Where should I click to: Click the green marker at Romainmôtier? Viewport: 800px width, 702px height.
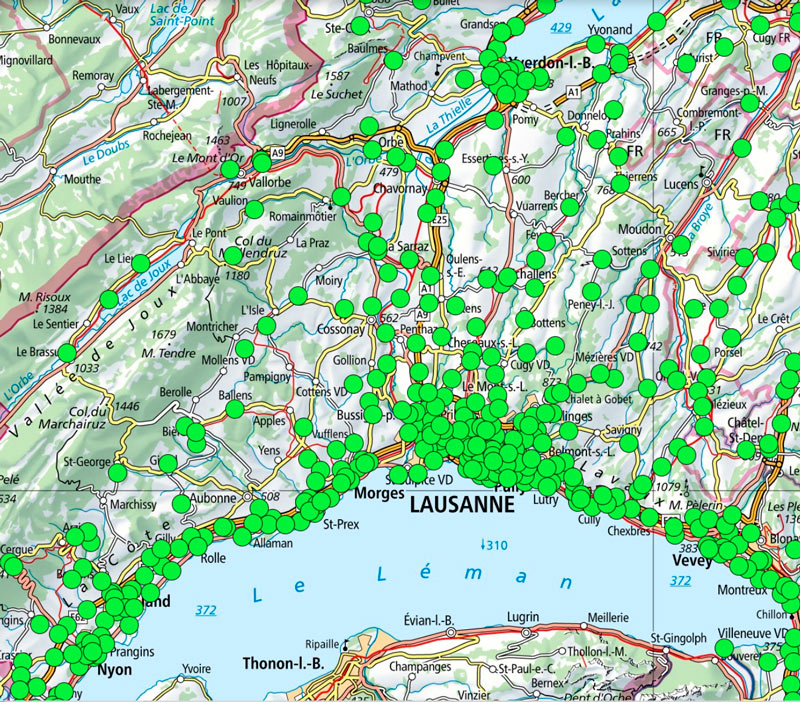[x=341, y=196]
